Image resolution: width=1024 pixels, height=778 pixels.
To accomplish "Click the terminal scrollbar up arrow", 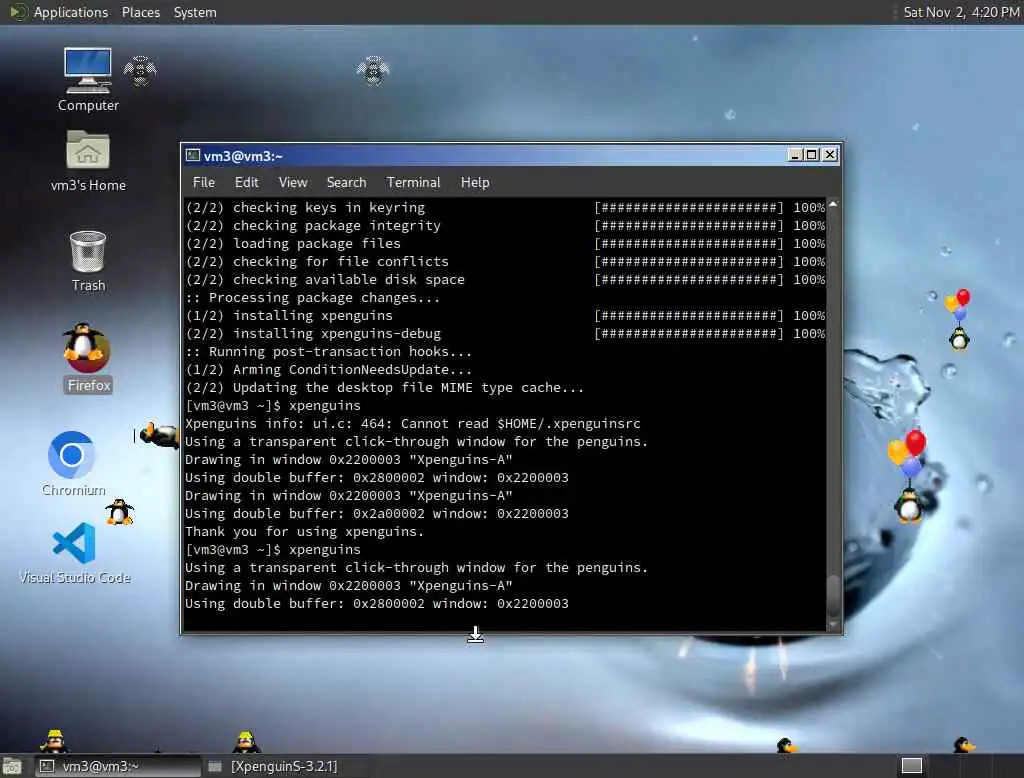I will tap(833, 205).
